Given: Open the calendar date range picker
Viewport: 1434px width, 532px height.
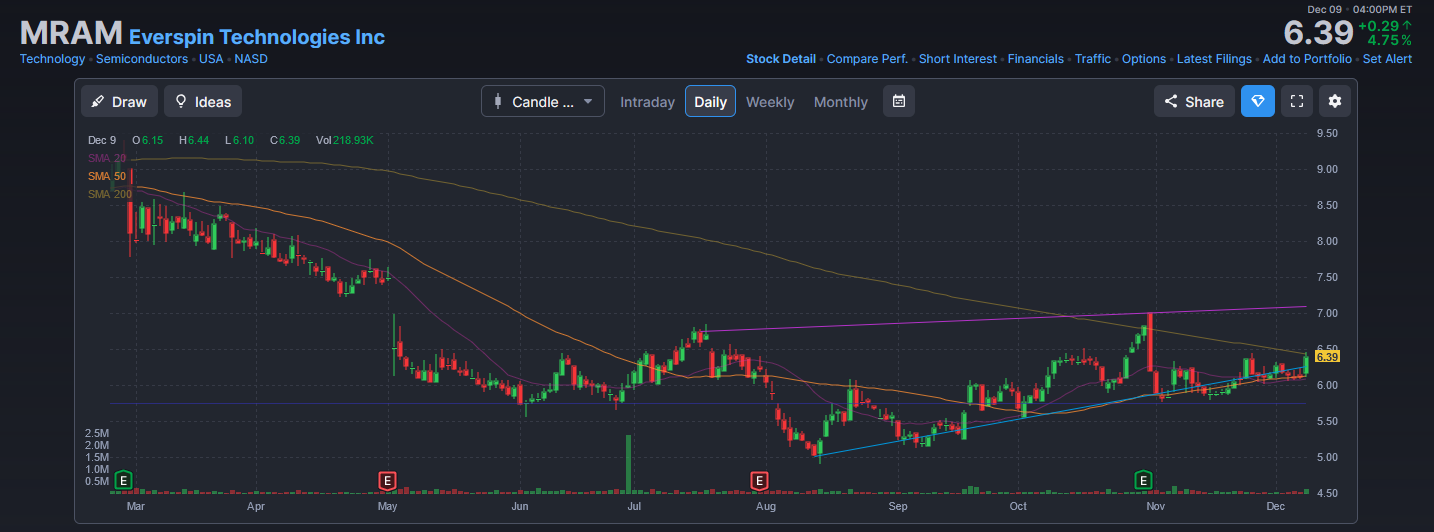Looking at the screenshot, I should [x=899, y=101].
